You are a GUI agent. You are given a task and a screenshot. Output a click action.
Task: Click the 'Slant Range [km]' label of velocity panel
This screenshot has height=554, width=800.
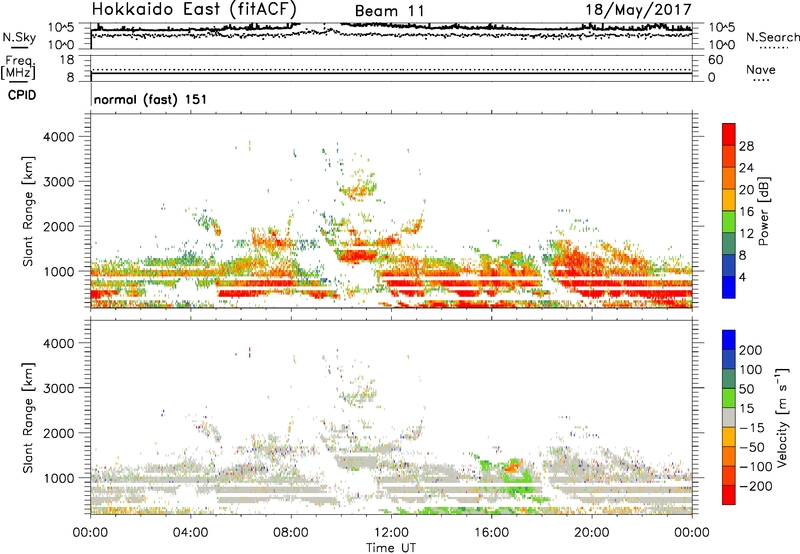[28, 418]
